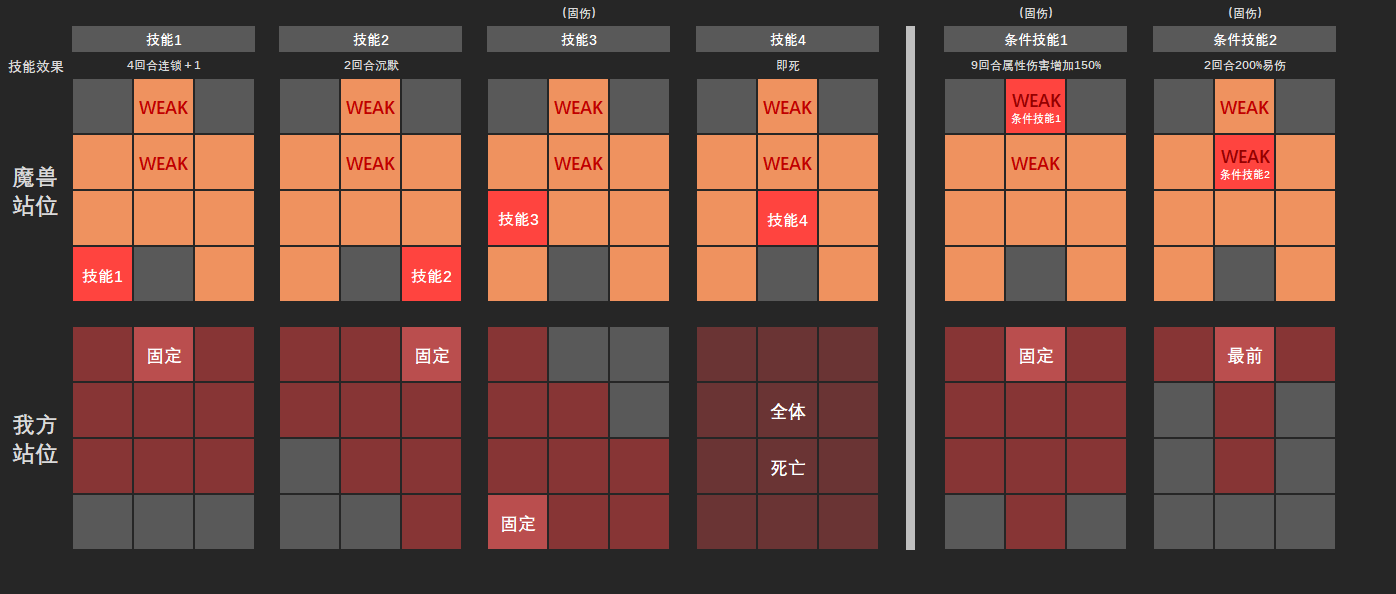
Task: Select the 条件技能1 header
Action: [1035, 40]
